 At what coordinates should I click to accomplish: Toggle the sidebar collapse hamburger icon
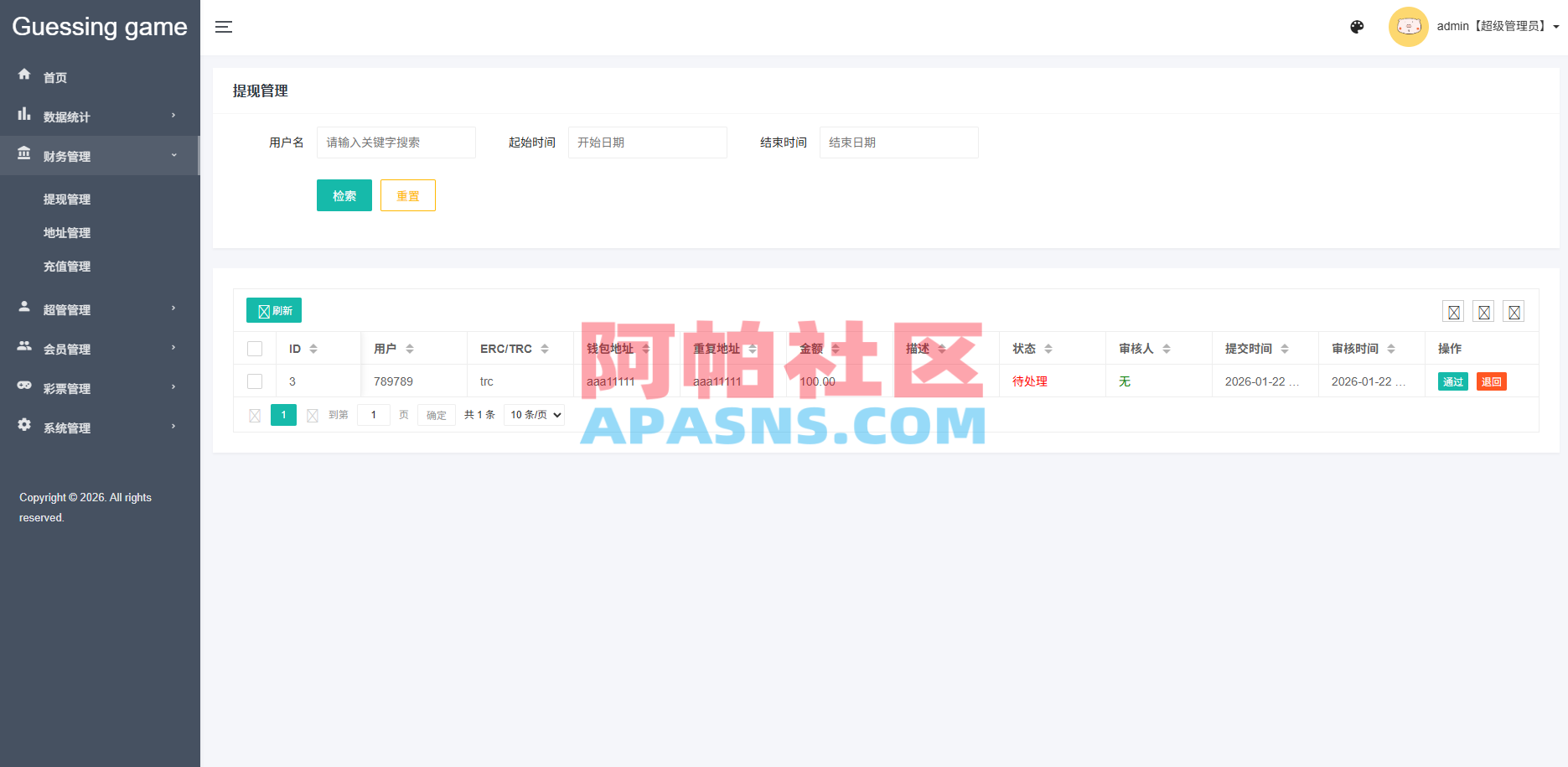pyautogui.click(x=223, y=27)
